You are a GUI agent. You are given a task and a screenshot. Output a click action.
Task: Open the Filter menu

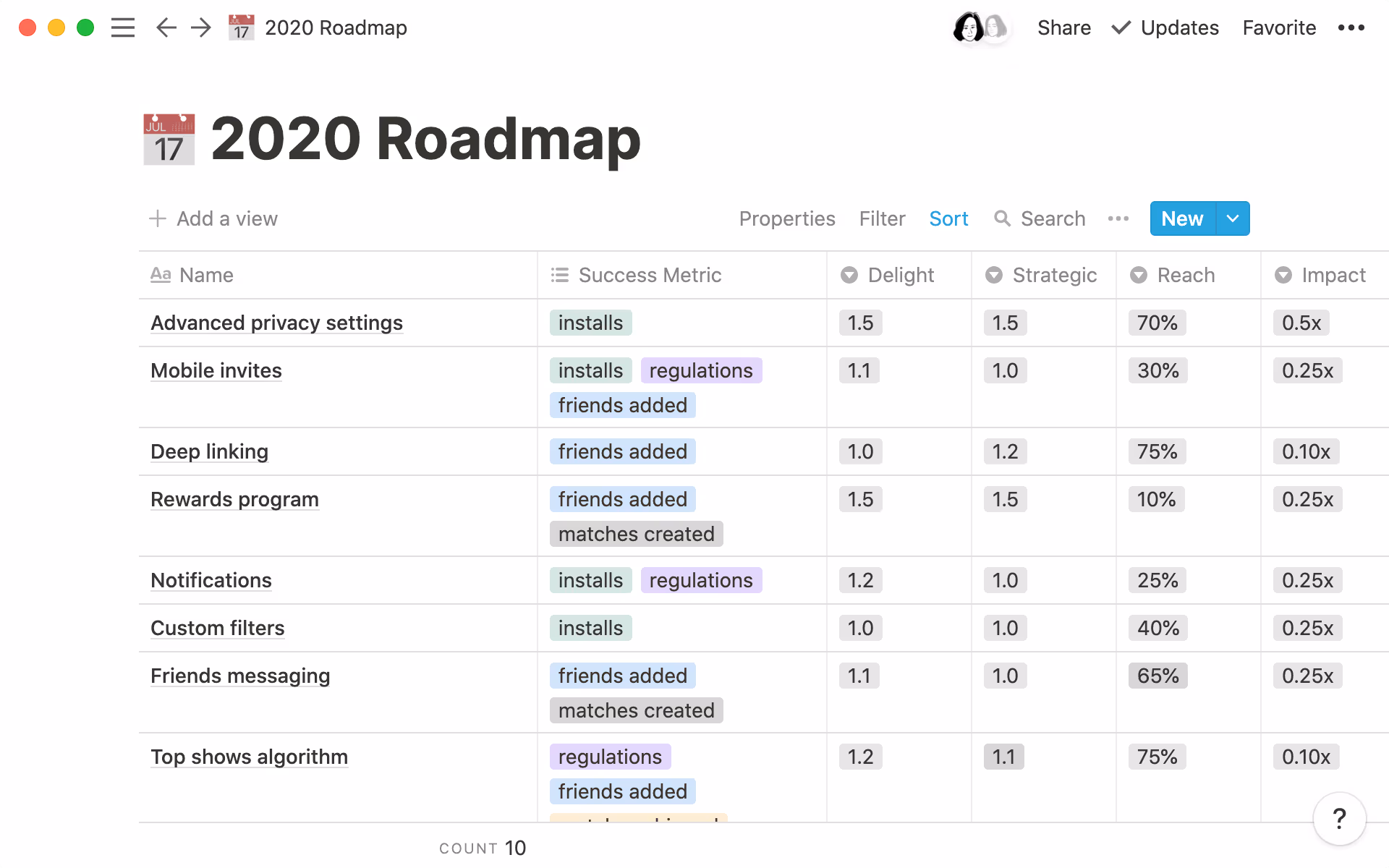pyautogui.click(x=882, y=218)
